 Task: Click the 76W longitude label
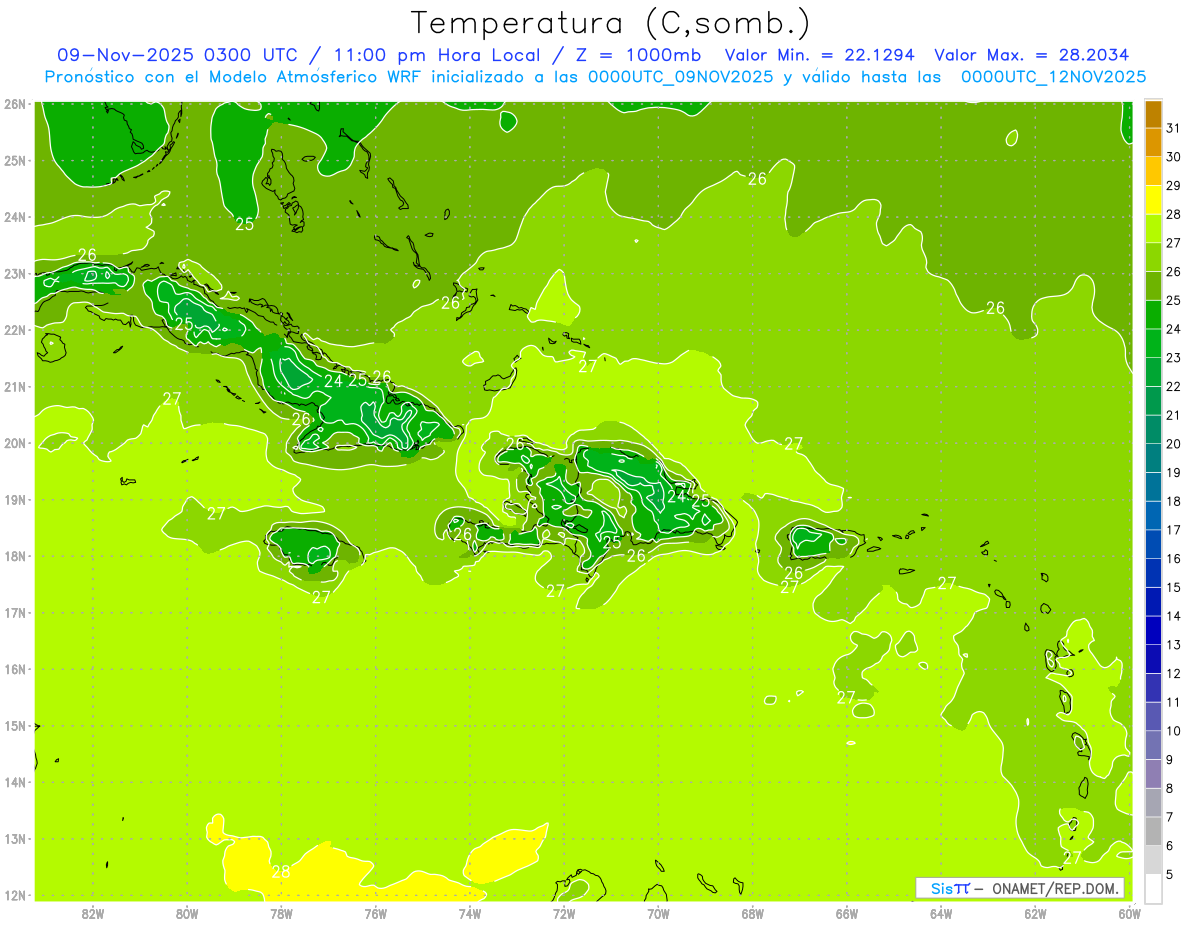click(376, 913)
